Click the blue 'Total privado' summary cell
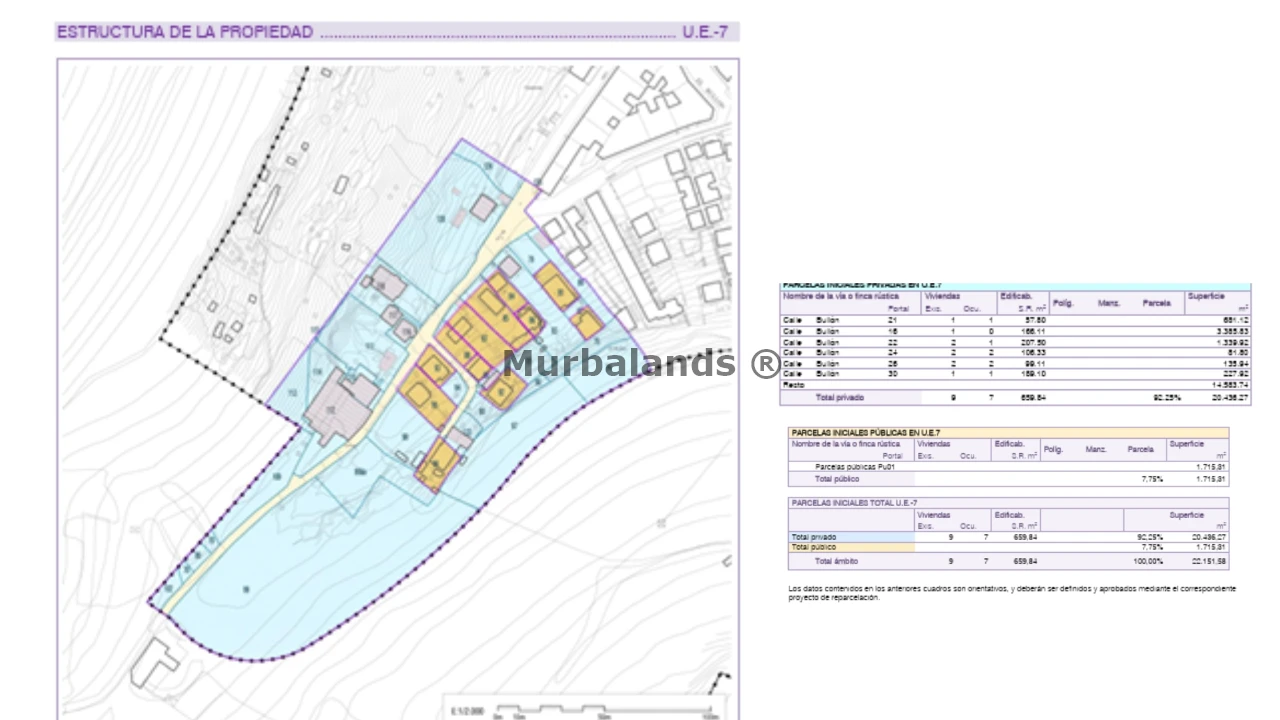The height and width of the screenshot is (720, 1280). pos(851,537)
